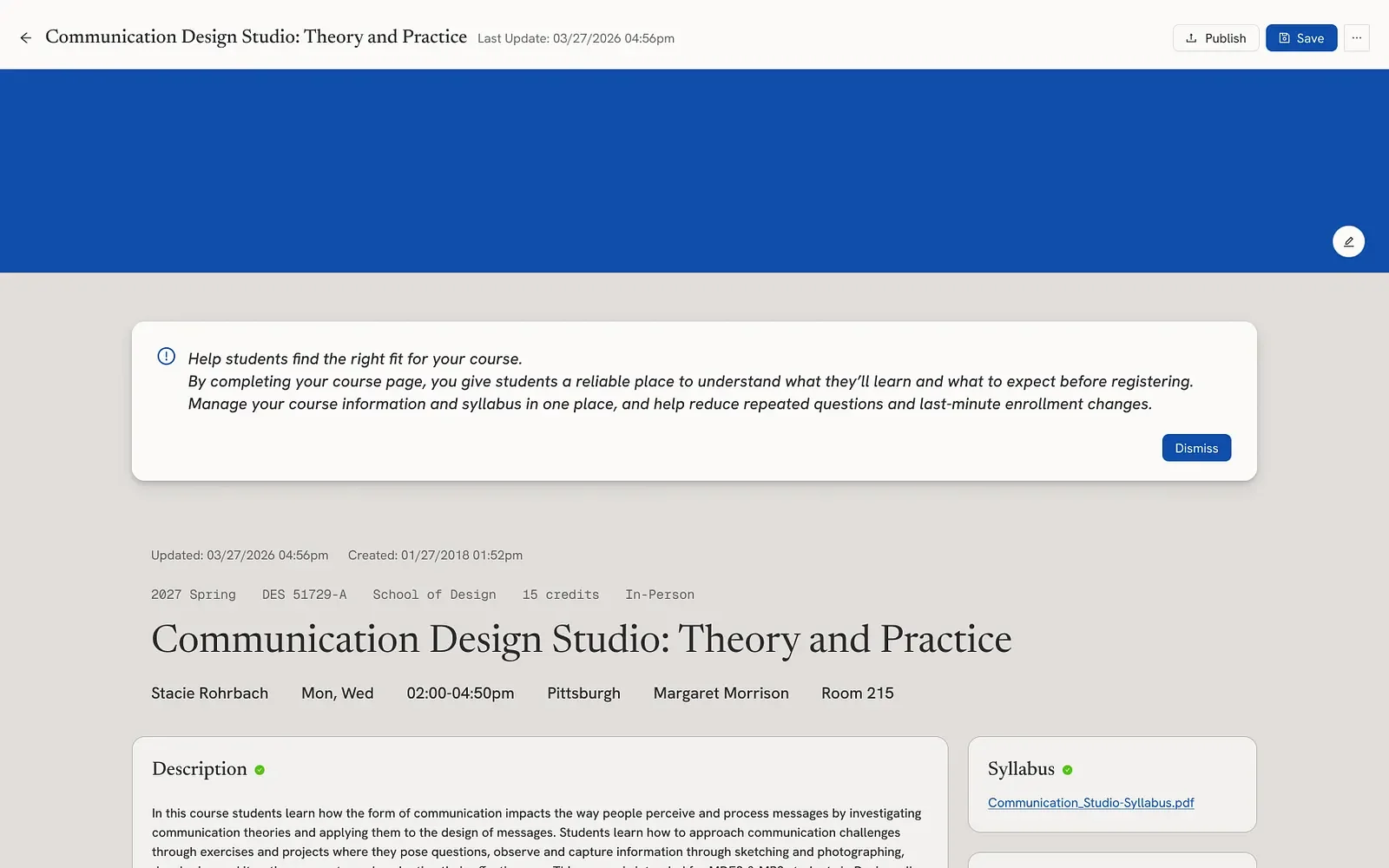Screen dimensions: 1389x868
Task: Open the more options ellipsis menu
Action: [1357, 38]
